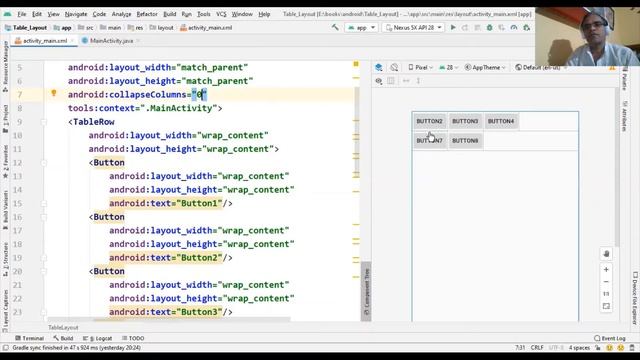Click the editor horizontal scrollbar

(x=169, y=319)
